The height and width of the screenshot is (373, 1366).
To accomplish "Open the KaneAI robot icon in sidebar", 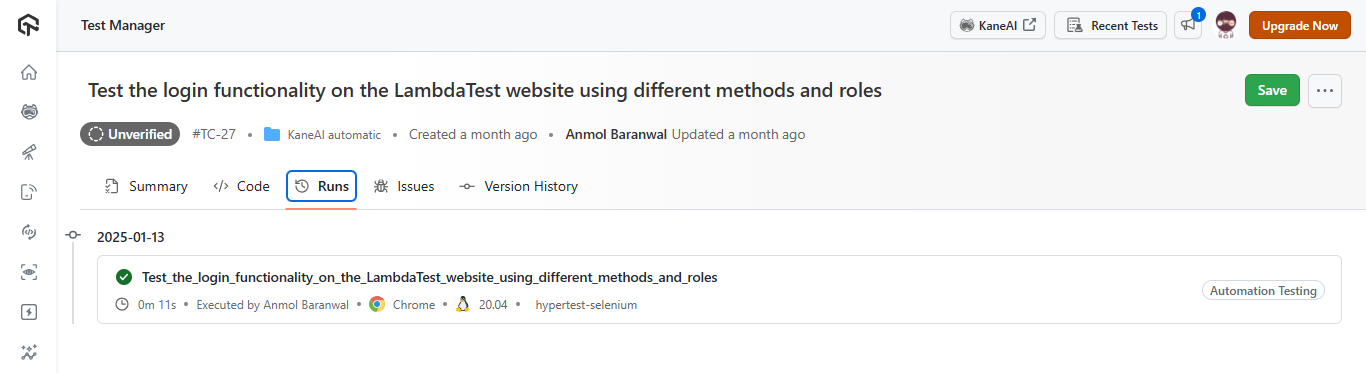I will (29, 112).
